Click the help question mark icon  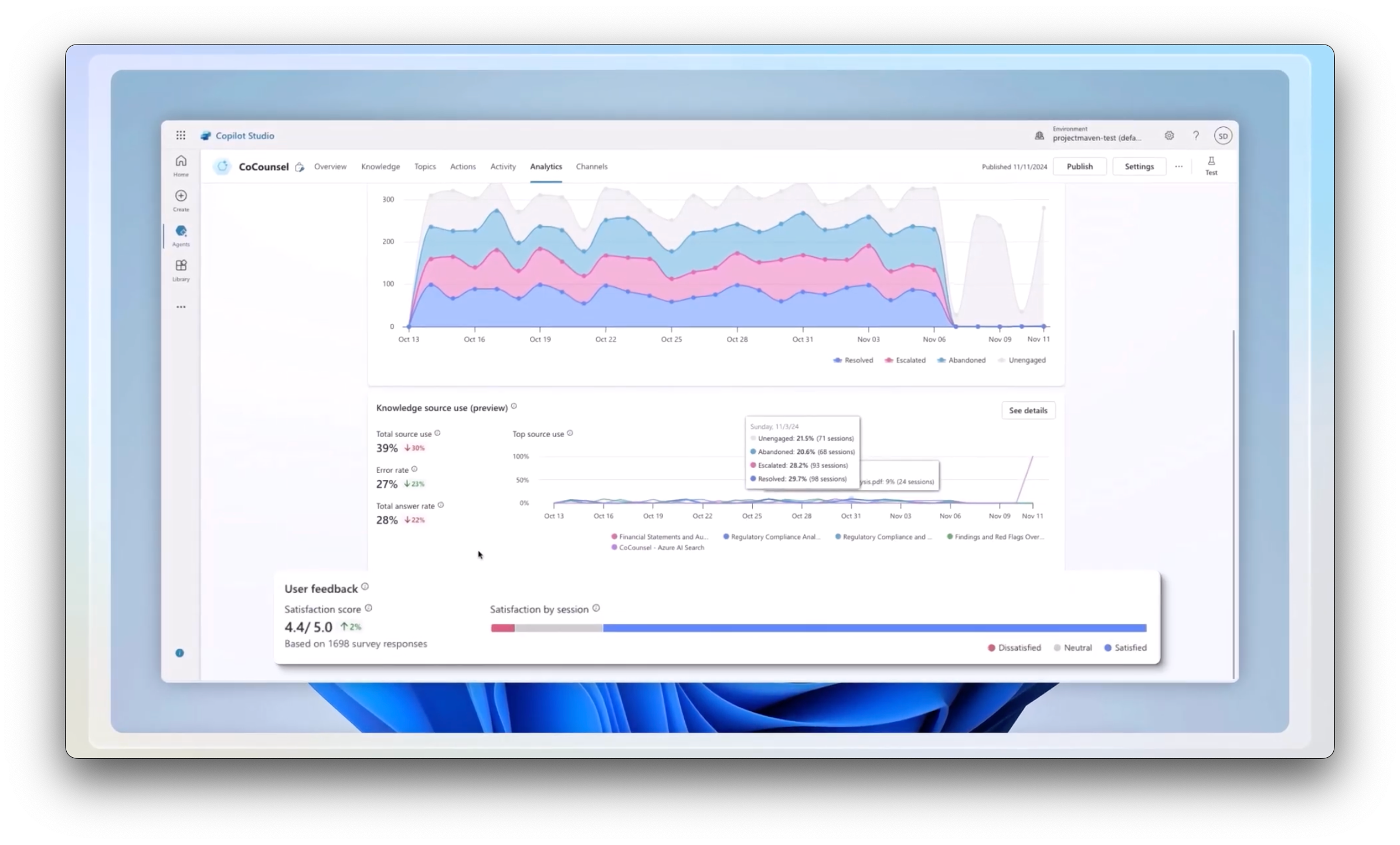1196,135
